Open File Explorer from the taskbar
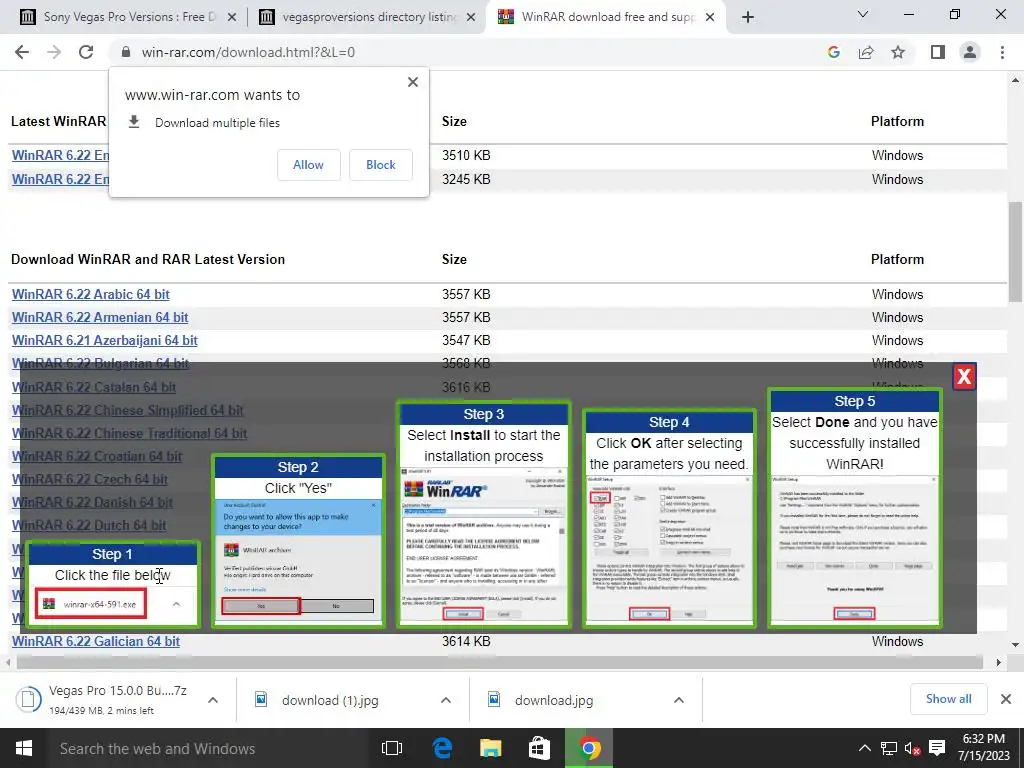Screen dimensions: 1024x768 tap(490, 748)
